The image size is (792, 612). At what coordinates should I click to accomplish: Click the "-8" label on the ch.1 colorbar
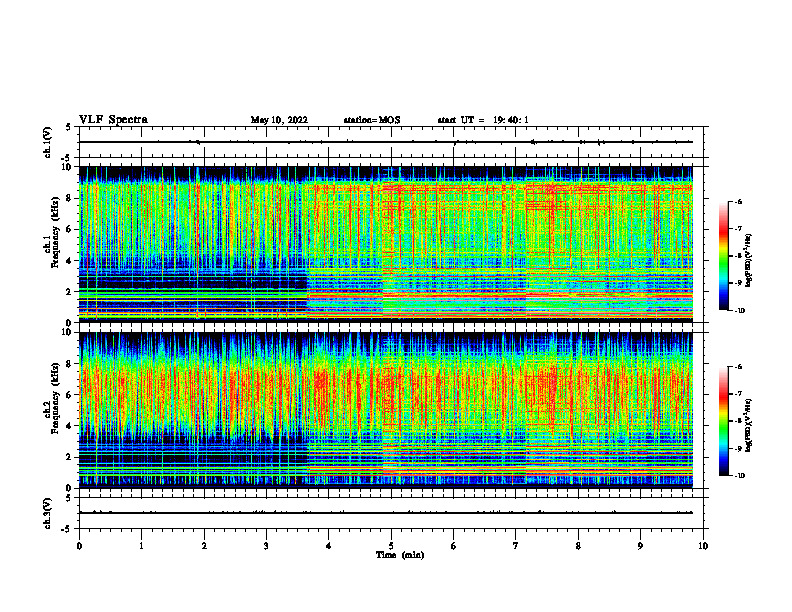click(x=737, y=256)
